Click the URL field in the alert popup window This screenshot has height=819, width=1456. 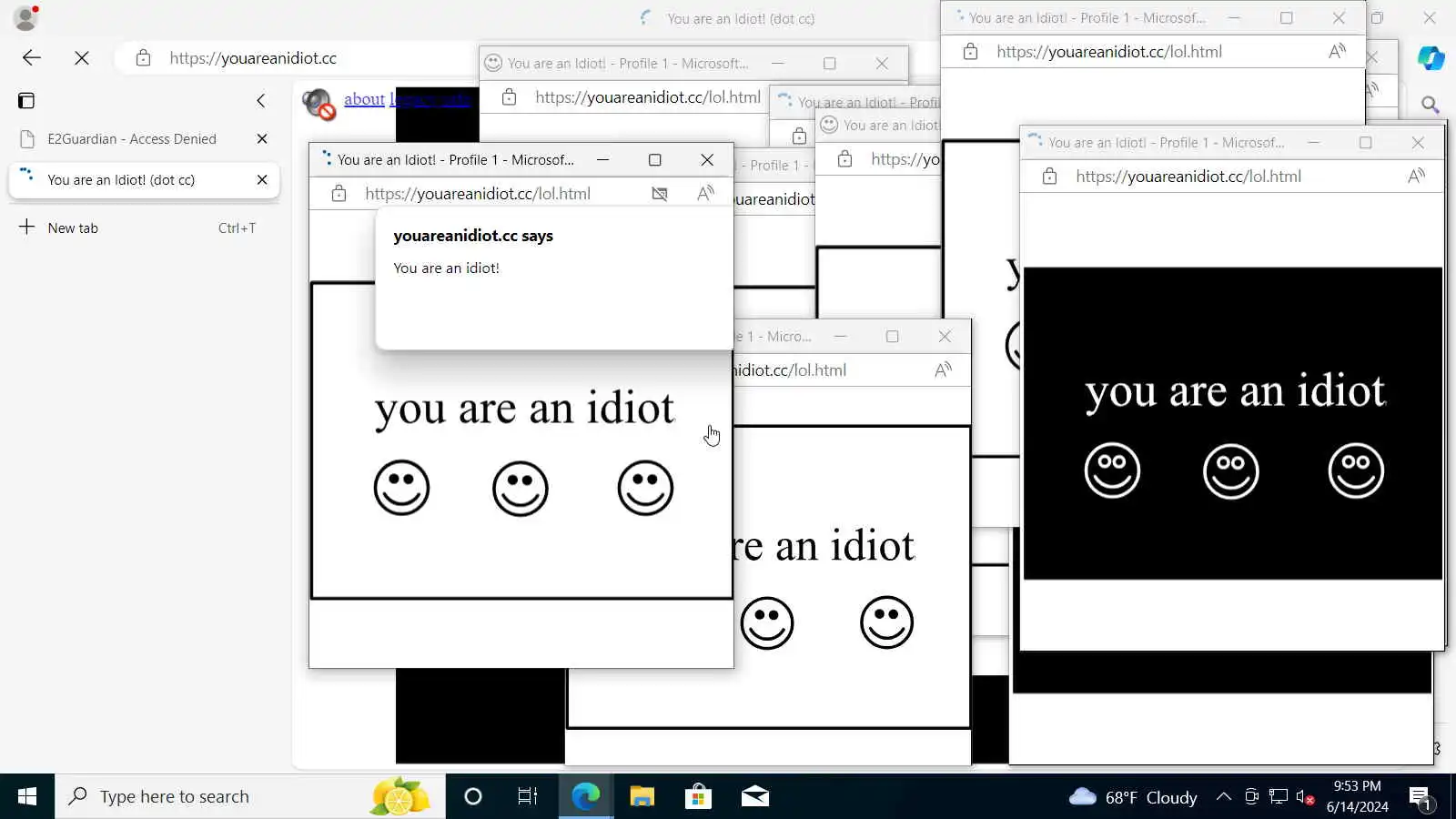478,193
